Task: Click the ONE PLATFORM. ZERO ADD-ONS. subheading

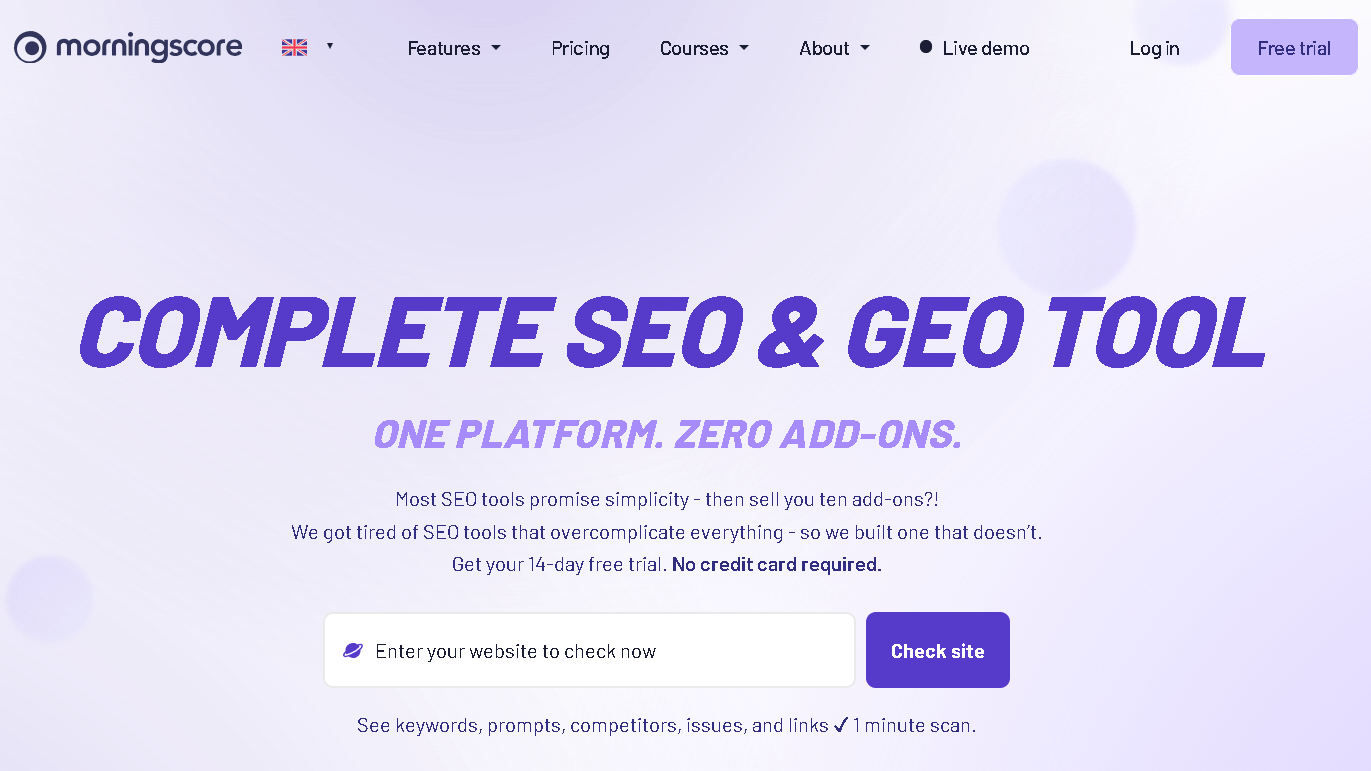Action: [x=668, y=434]
